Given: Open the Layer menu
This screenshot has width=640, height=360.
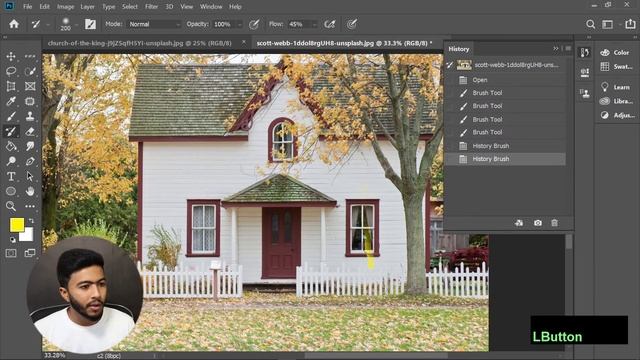Looking at the screenshot, I should 87,7.
